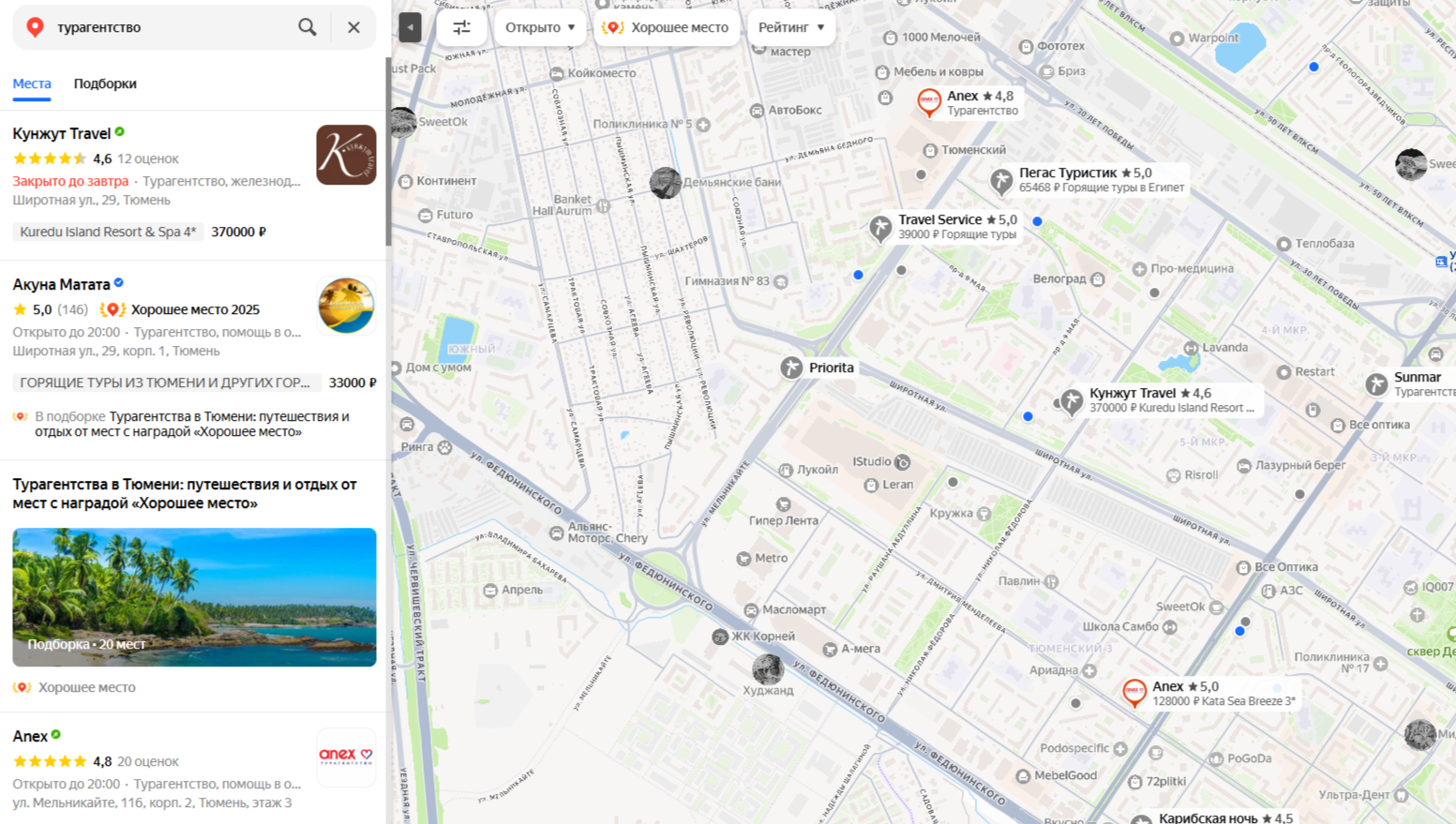This screenshot has height=824, width=1456.
Task: Switch to the Подборки tab
Action: 105,83
